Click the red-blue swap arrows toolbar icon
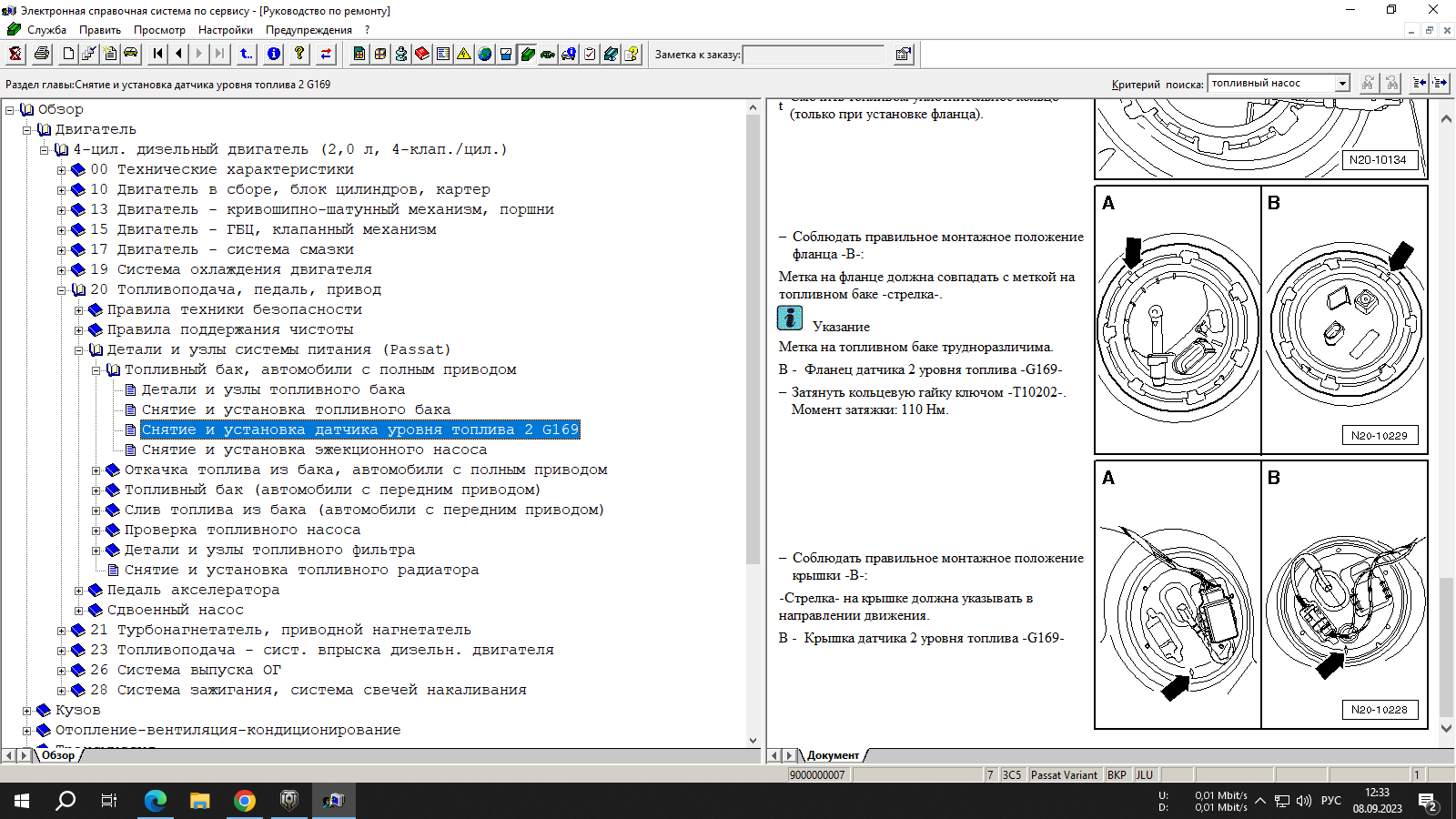The image size is (1456, 819). 326,54
